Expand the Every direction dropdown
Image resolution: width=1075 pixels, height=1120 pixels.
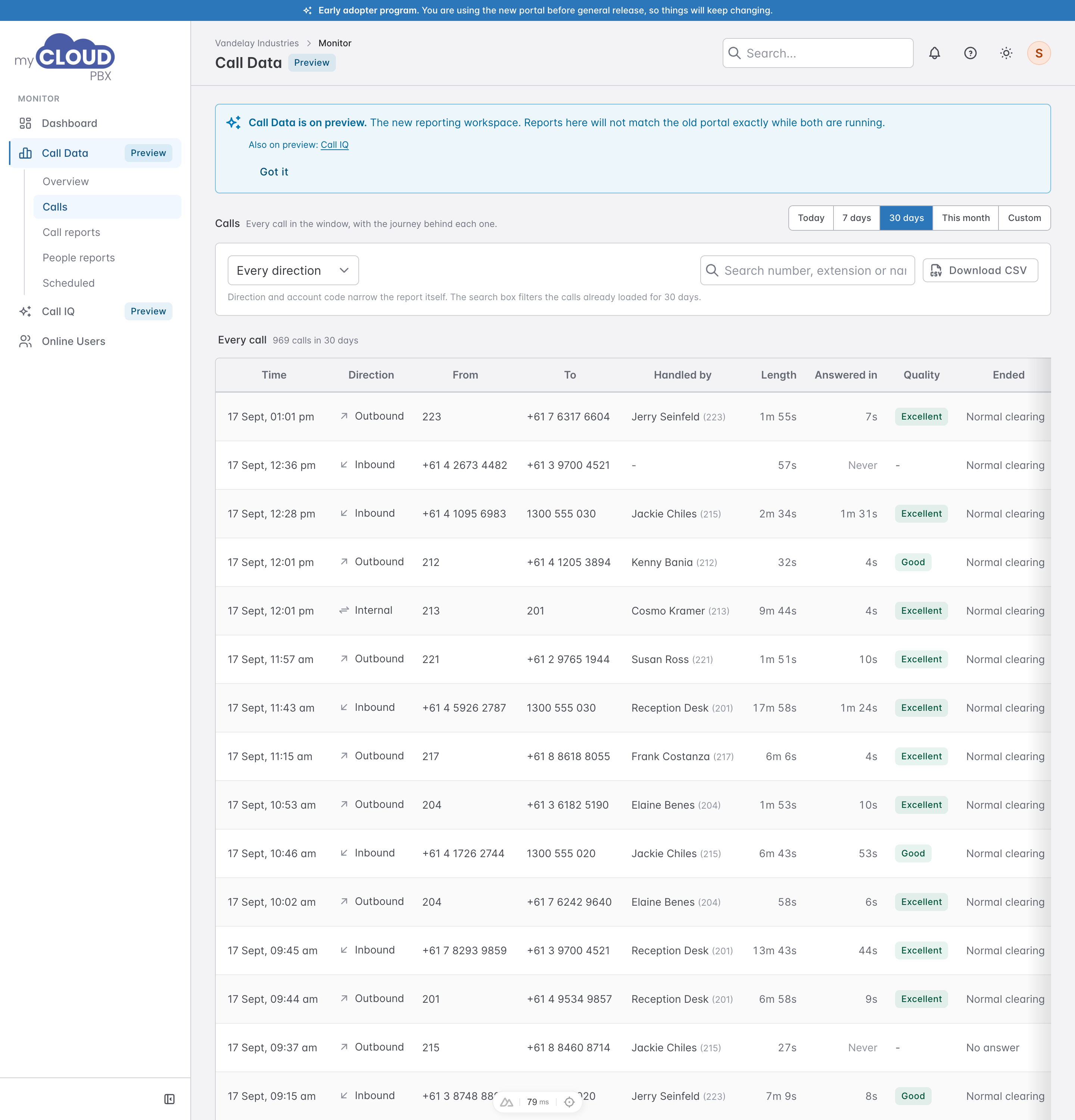point(293,270)
